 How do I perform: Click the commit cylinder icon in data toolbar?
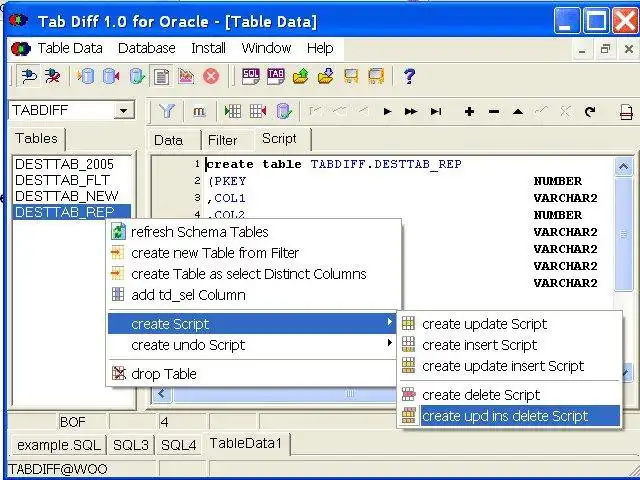(x=283, y=111)
